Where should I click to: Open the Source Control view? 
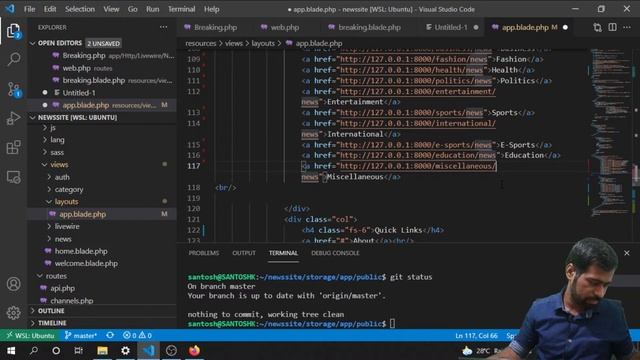click(13, 89)
